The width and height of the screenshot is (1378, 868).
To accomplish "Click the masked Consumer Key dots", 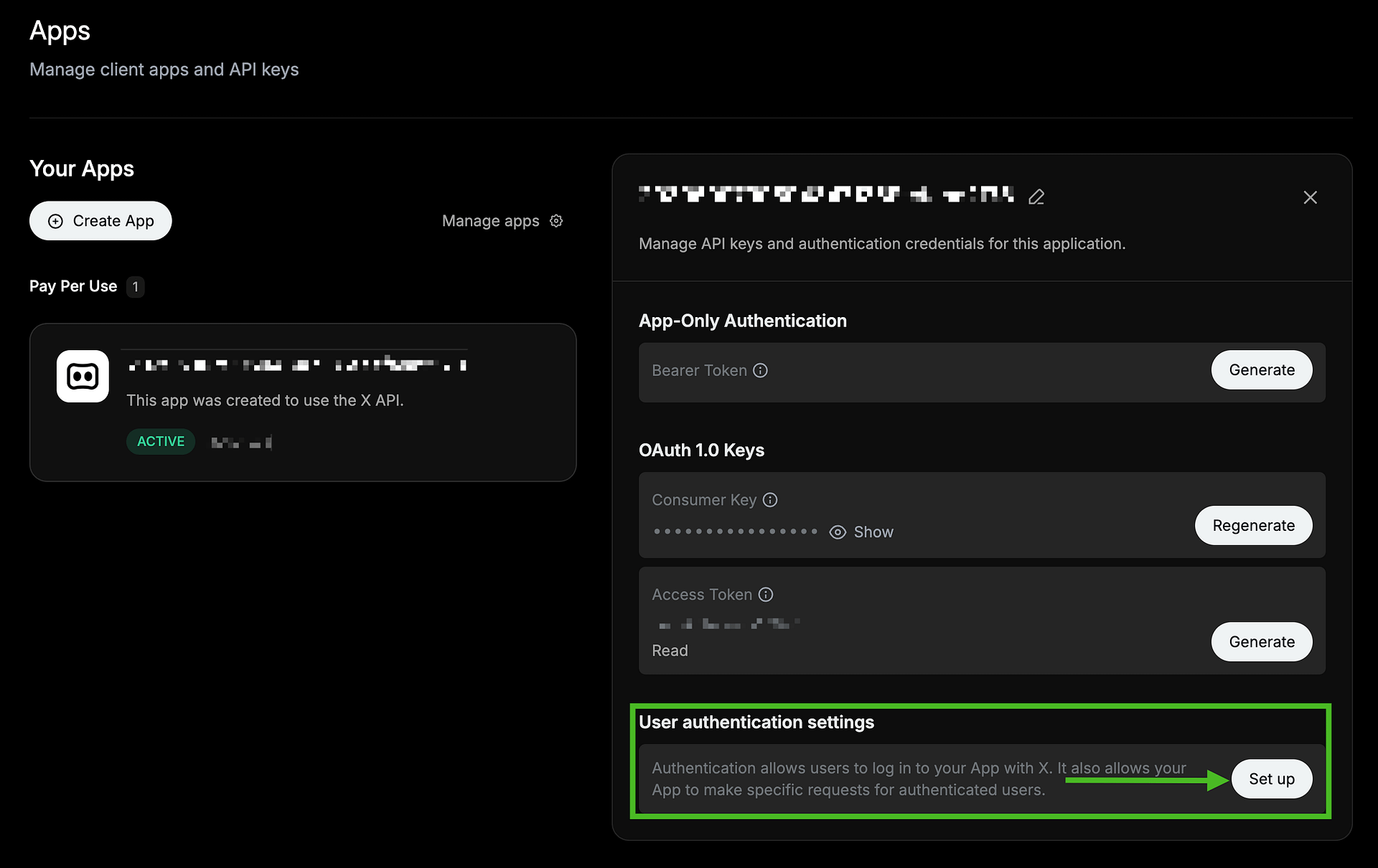I will (x=736, y=532).
